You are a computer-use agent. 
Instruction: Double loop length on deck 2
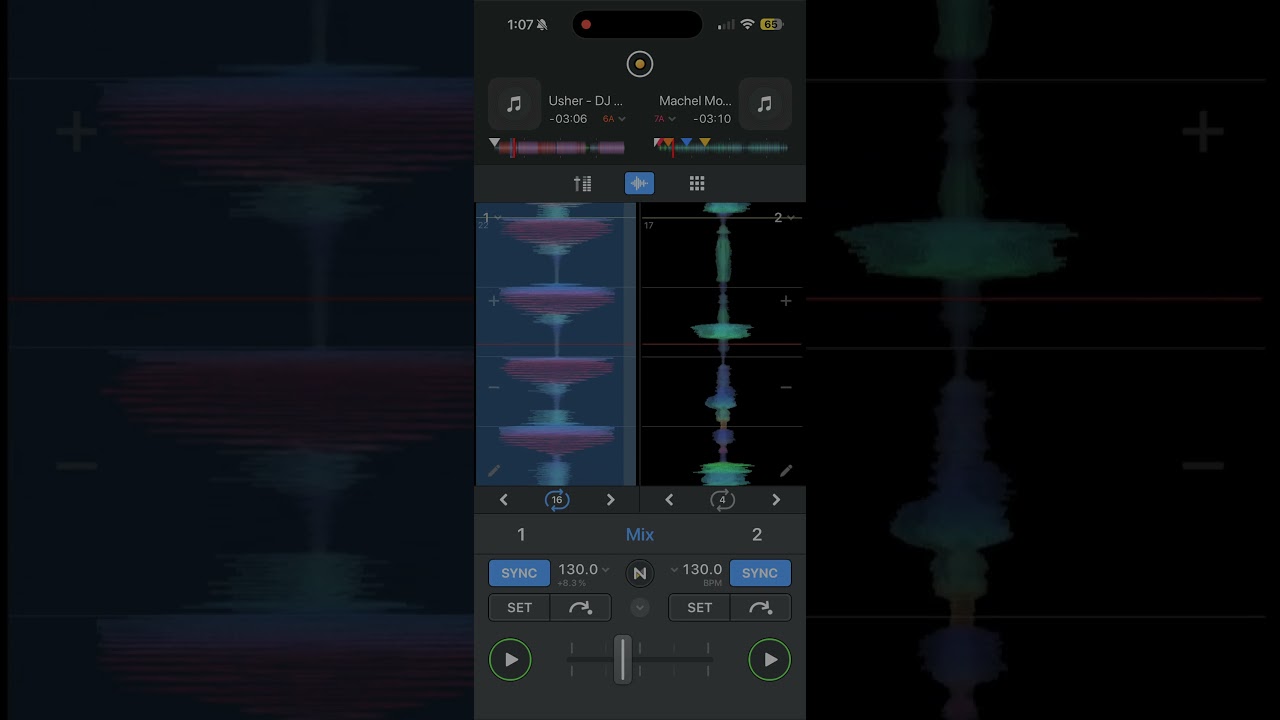point(776,500)
